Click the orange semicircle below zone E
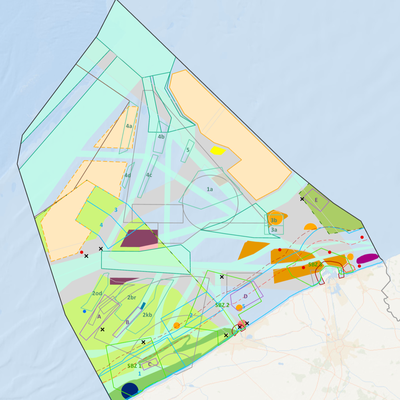This screenshot has height=400, width=400. [x=310, y=226]
